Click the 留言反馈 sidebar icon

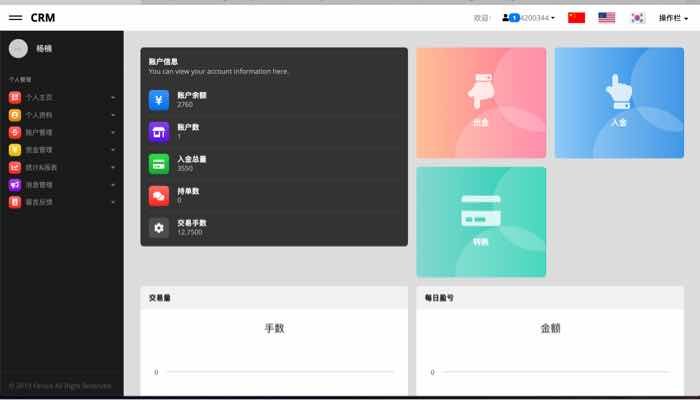click(x=15, y=202)
